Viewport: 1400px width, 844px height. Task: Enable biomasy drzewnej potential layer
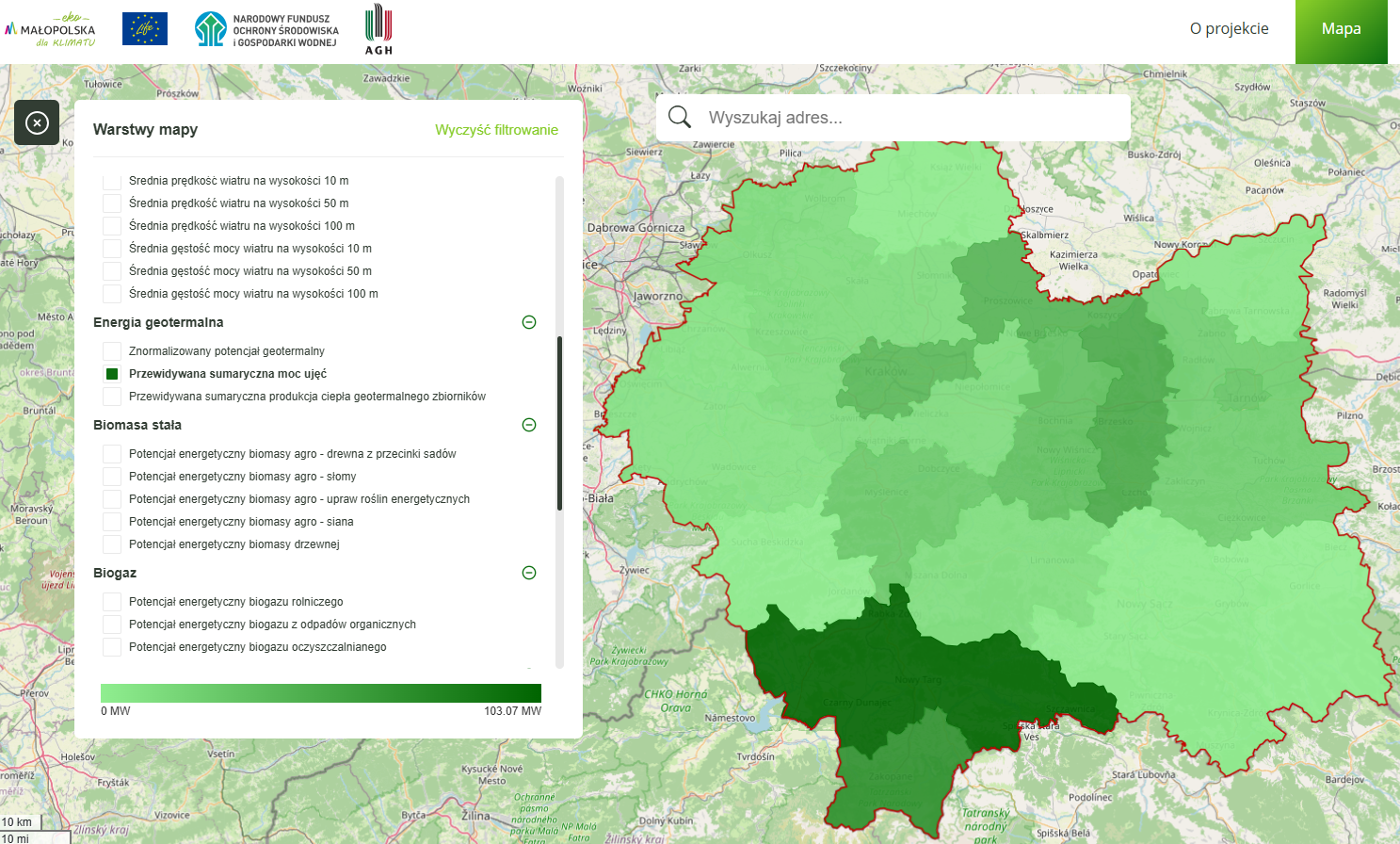(x=112, y=544)
